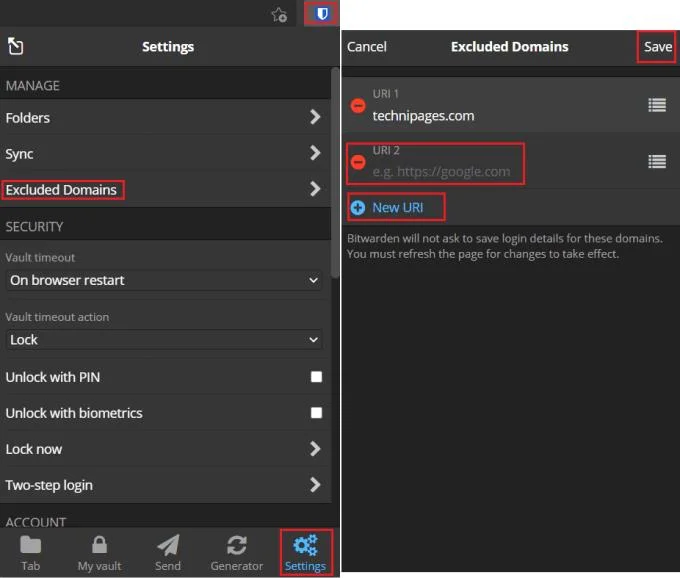Click reorder handle for URI 1
Image resolution: width=680 pixels, height=578 pixels.
657,105
